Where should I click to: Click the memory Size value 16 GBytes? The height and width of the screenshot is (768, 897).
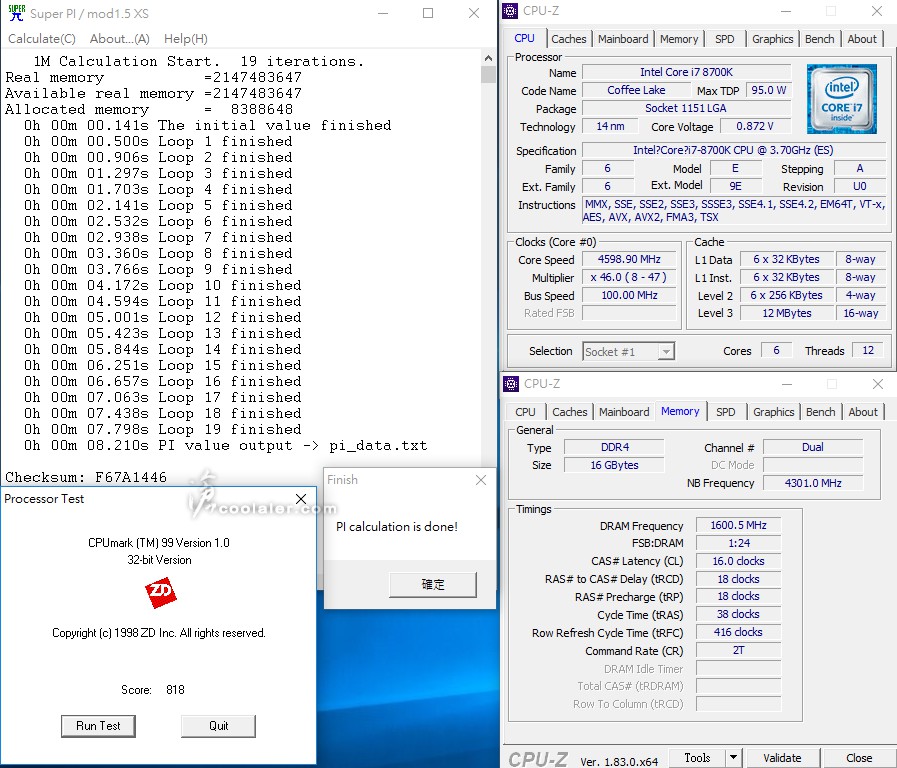(x=614, y=465)
